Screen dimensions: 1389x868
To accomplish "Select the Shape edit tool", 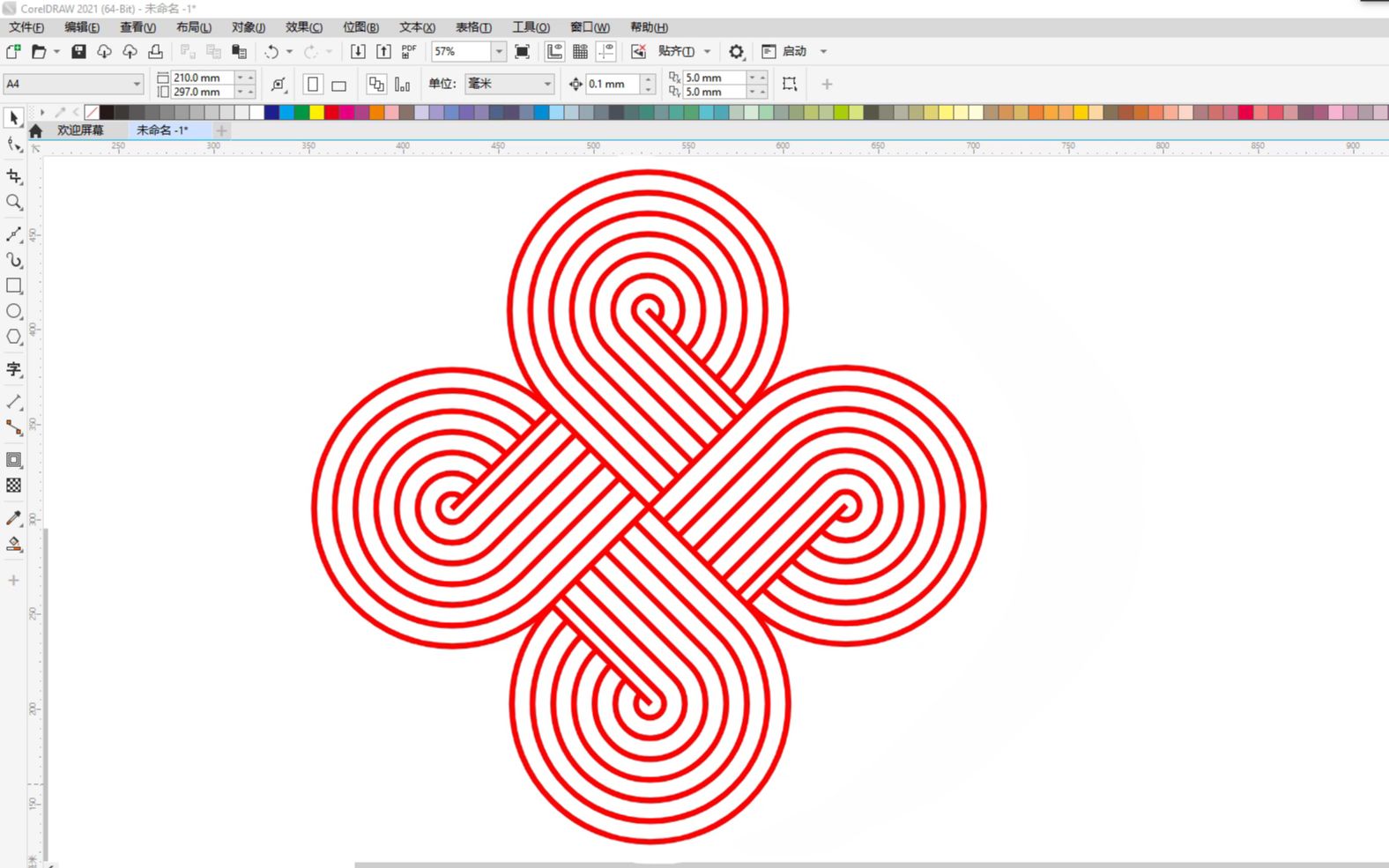I will click(13, 145).
